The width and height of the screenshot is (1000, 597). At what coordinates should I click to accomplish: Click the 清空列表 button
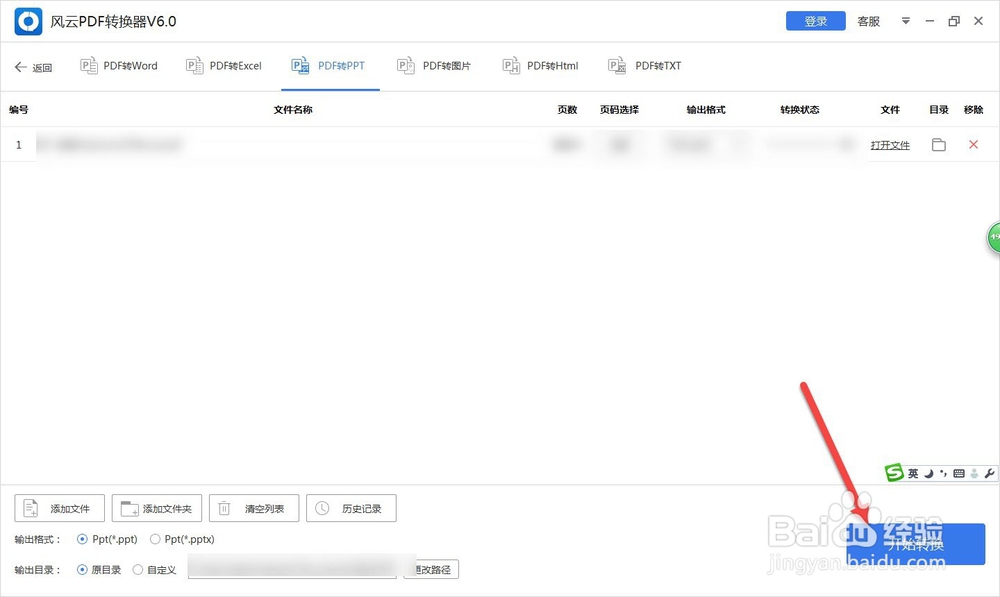click(x=254, y=508)
